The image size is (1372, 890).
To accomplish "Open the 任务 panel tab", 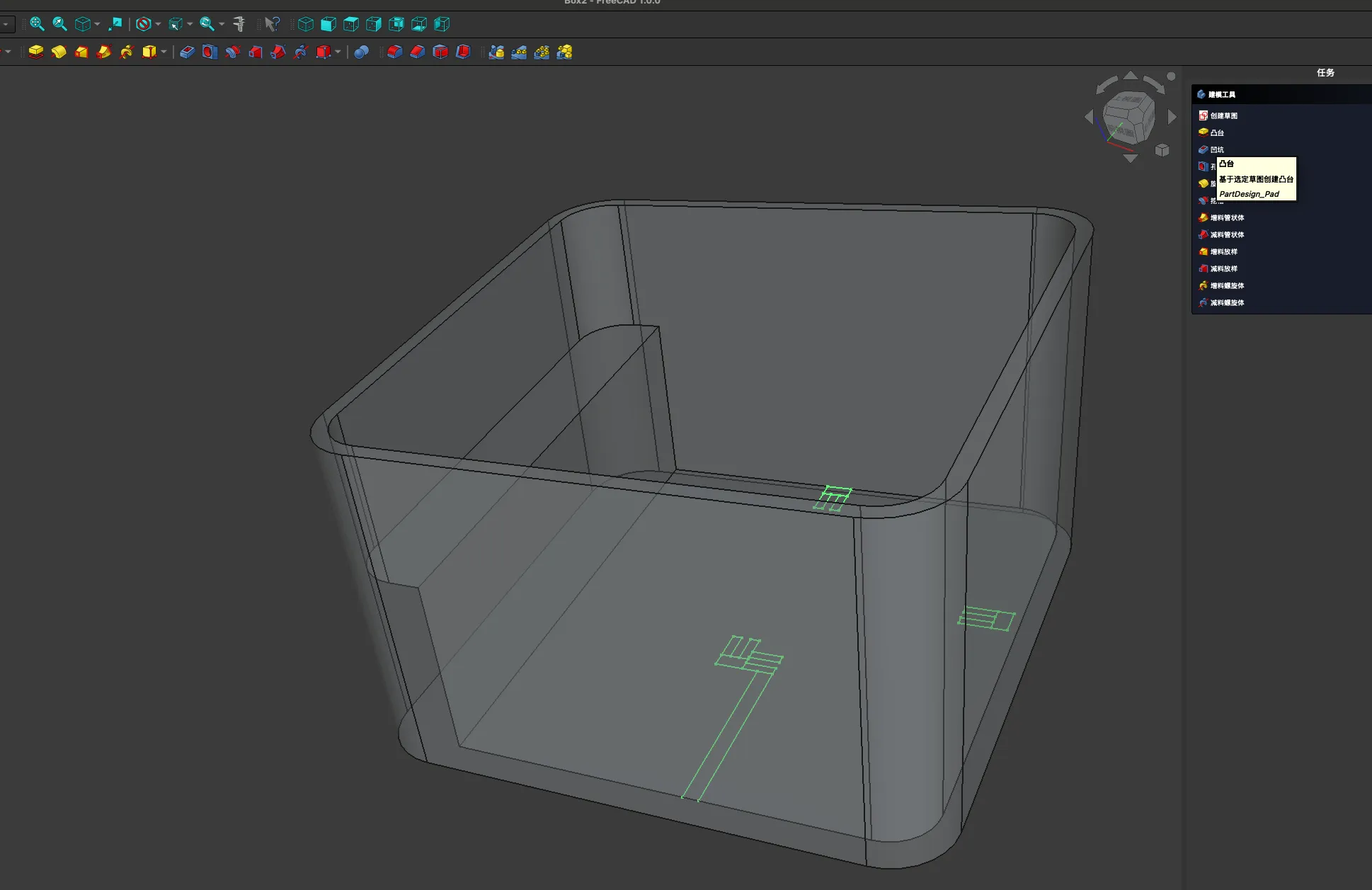I will [1325, 73].
